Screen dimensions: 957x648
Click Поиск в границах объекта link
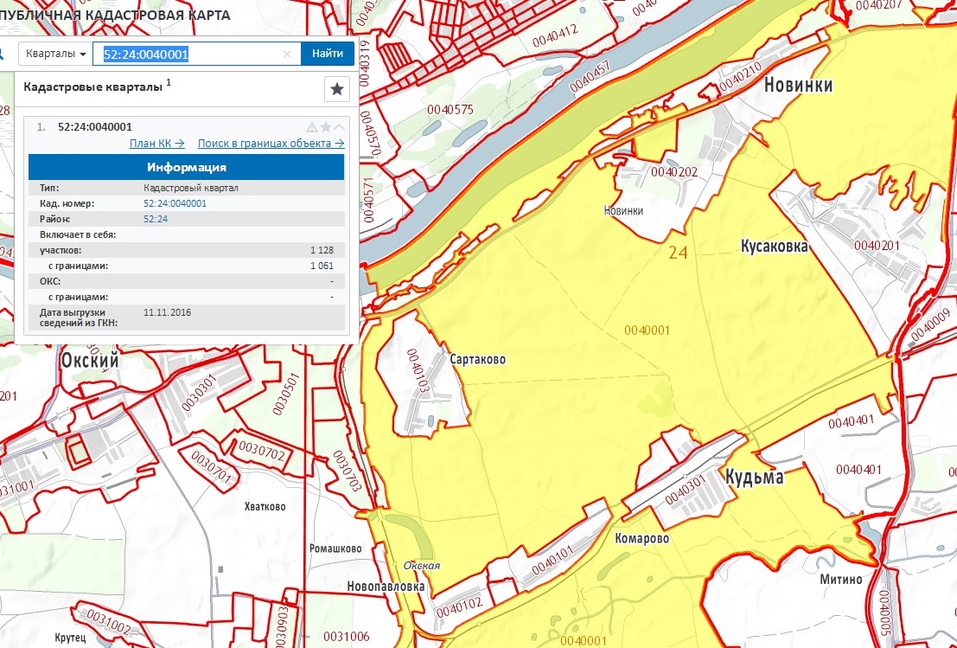(270, 143)
